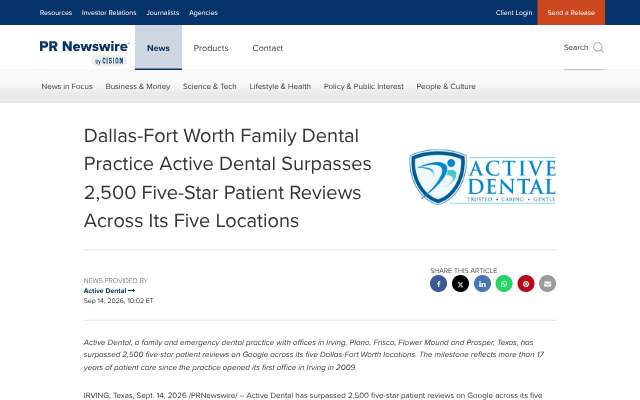The height and width of the screenshot is (400, 640).
Task: Click the Send a Release button
Action: click(571, 12)
